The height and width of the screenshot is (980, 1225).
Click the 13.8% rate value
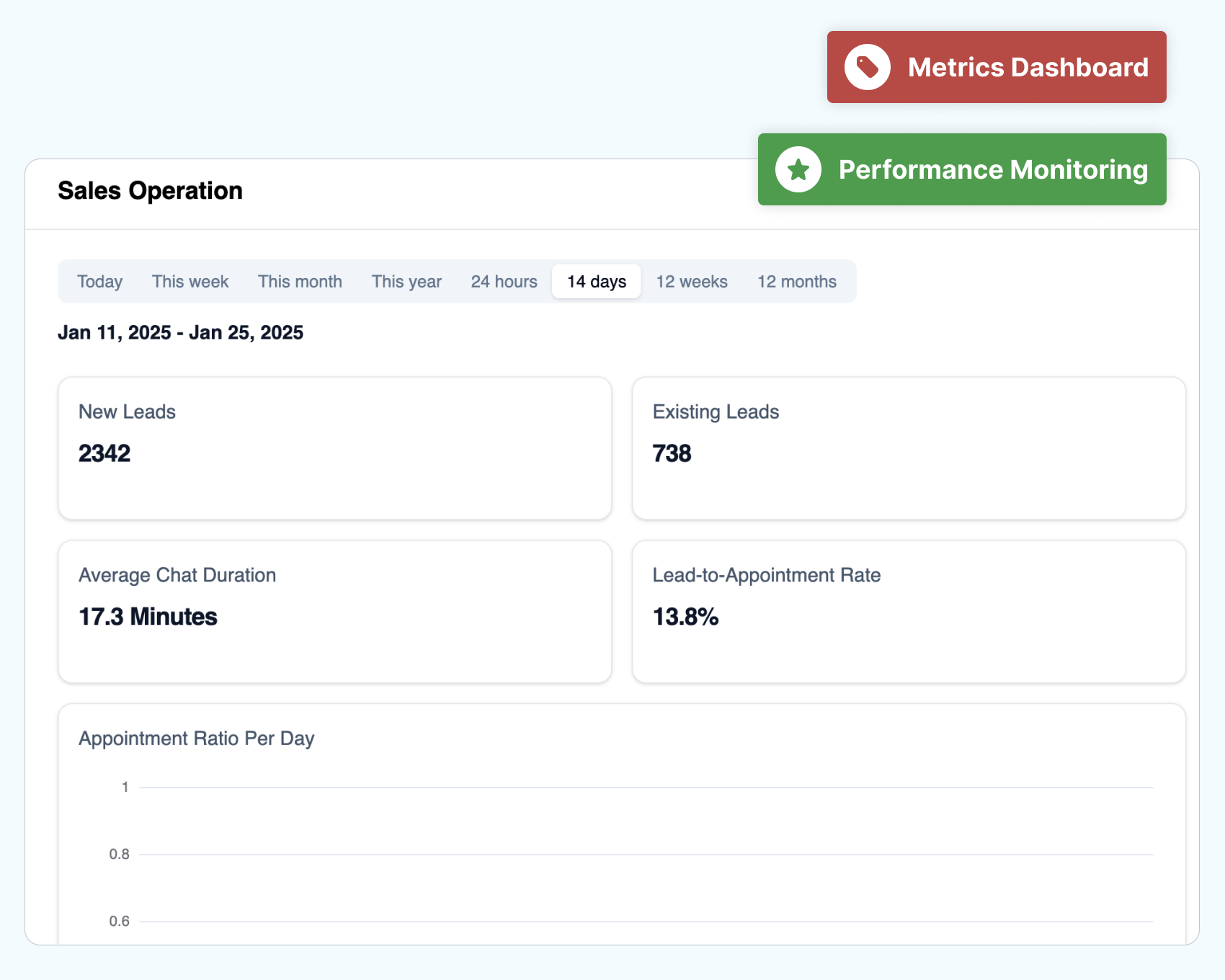click(685, 617)
